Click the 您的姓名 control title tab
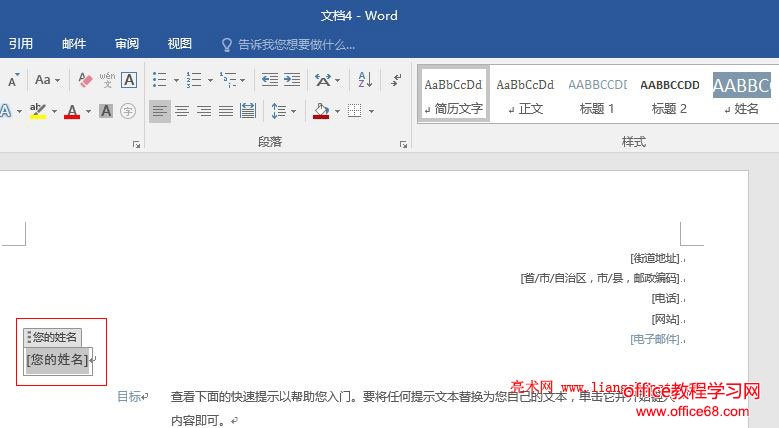Viewport: 779px width, 428px height. coord(52,337)
